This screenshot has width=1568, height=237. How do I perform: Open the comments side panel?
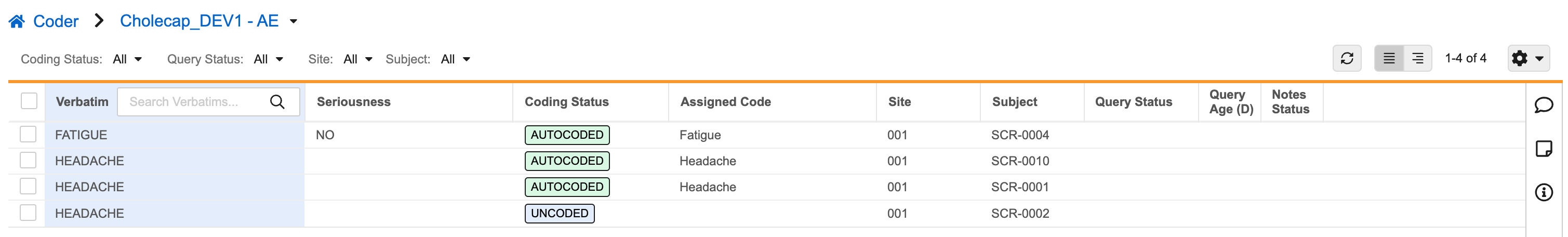pyautogui.click(x=1543, y=105)
